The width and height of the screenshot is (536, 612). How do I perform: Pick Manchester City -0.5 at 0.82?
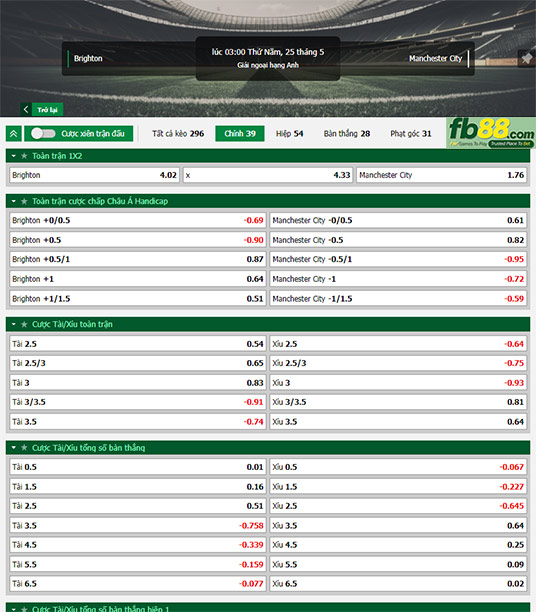[398, 240]
